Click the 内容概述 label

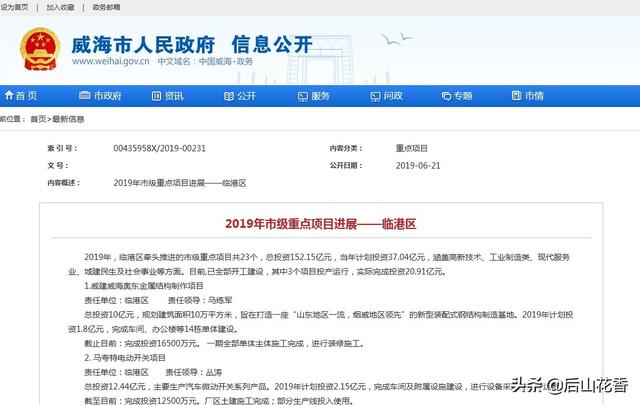point(64,183)
